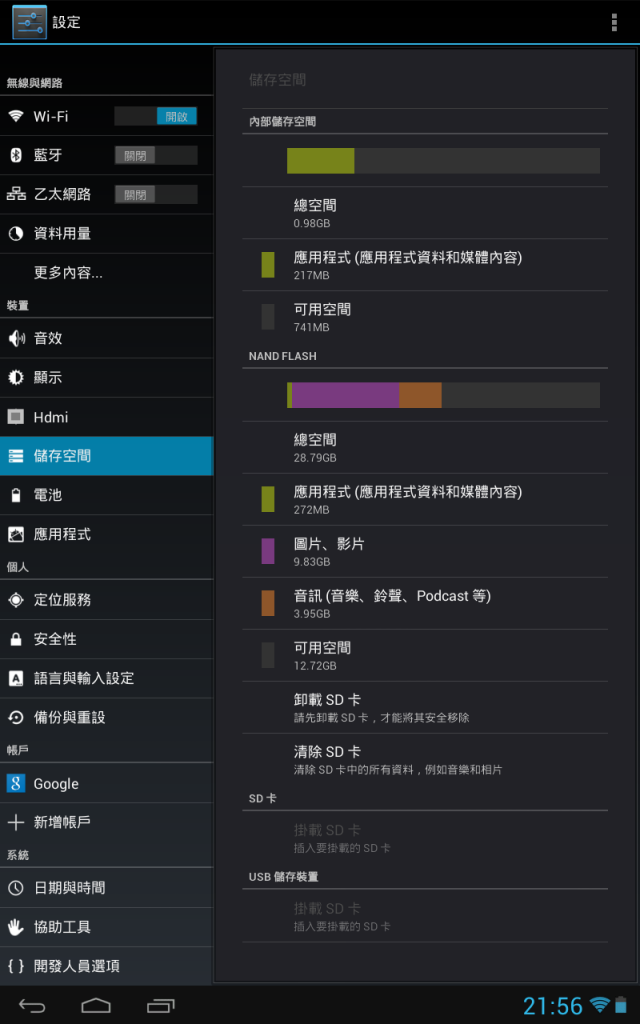
Task: Tap the lock icon for 安全性
Action: [16, 639]
